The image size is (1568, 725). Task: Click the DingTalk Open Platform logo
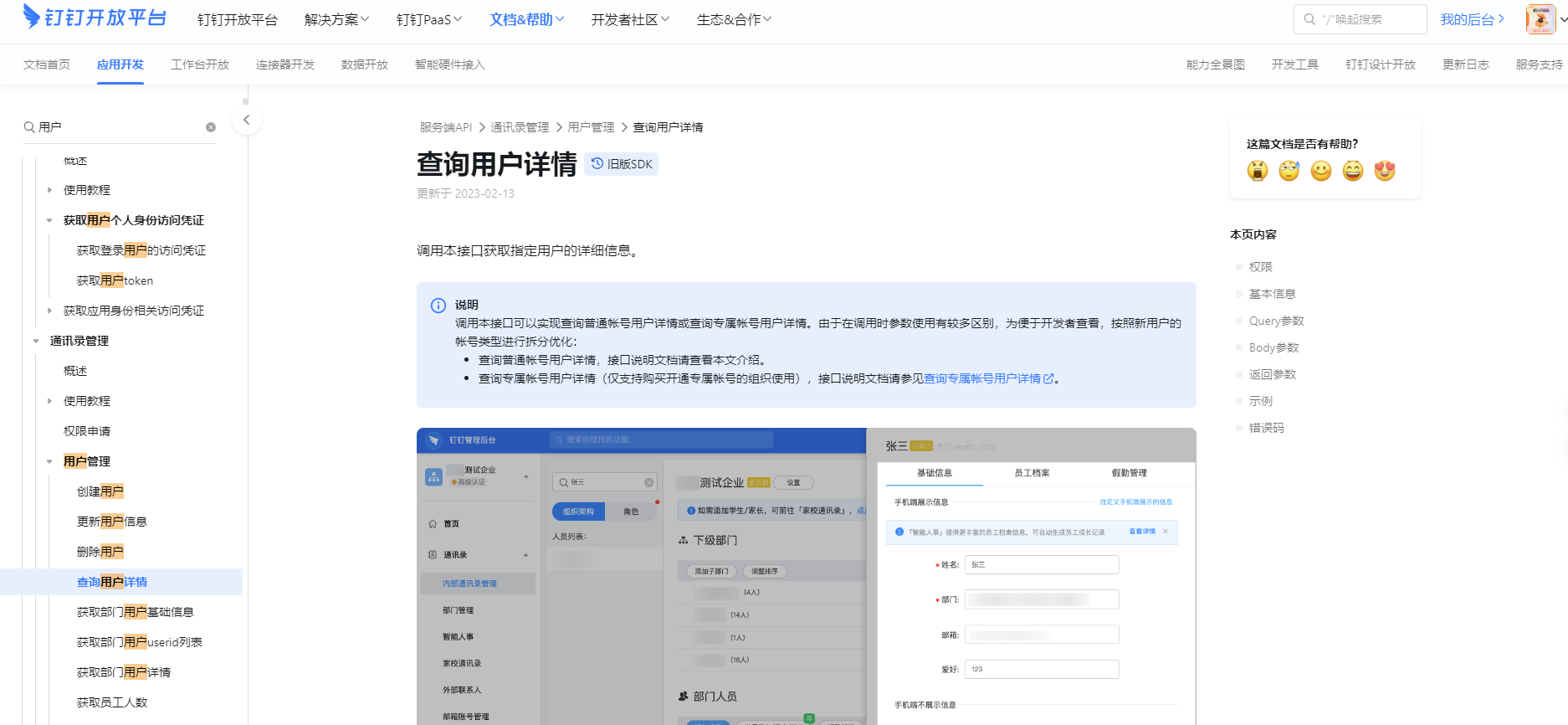(x=95, y=17)
